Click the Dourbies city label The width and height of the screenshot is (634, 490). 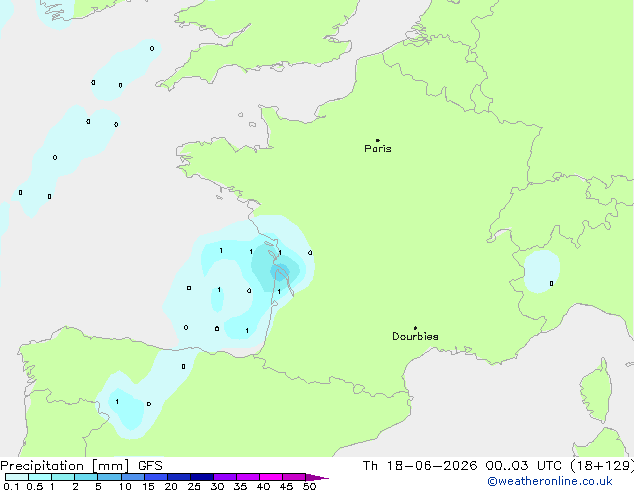click(x=415, y=336)
